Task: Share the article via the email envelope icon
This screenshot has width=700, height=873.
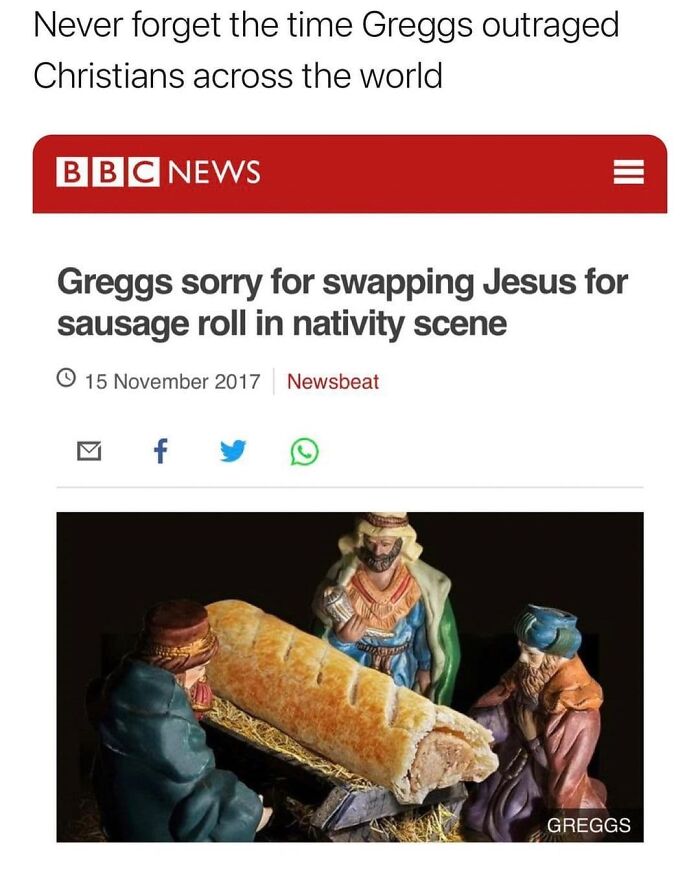Action: (88, 451)
